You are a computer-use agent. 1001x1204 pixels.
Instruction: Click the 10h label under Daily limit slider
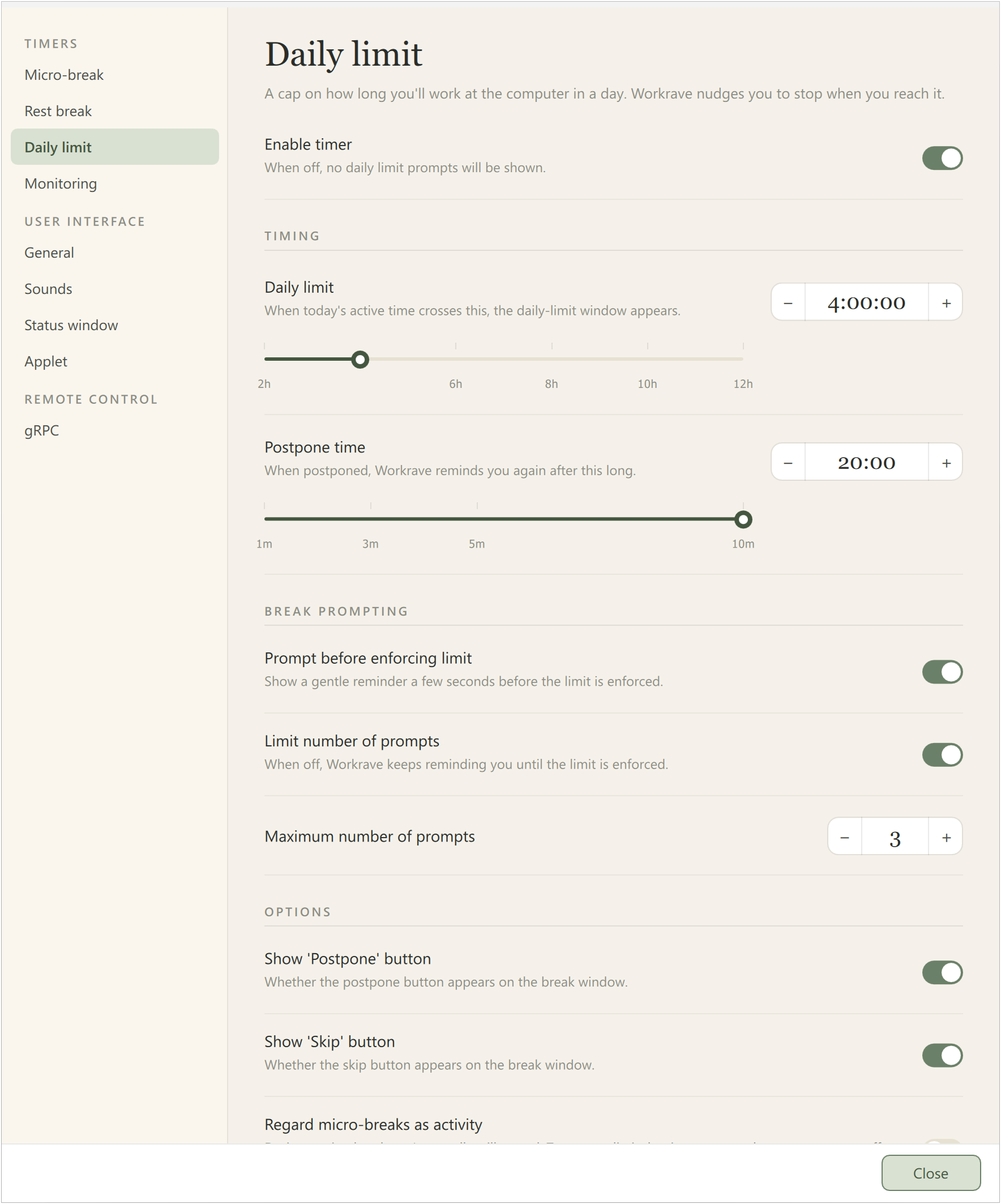[x=647, y=384]
